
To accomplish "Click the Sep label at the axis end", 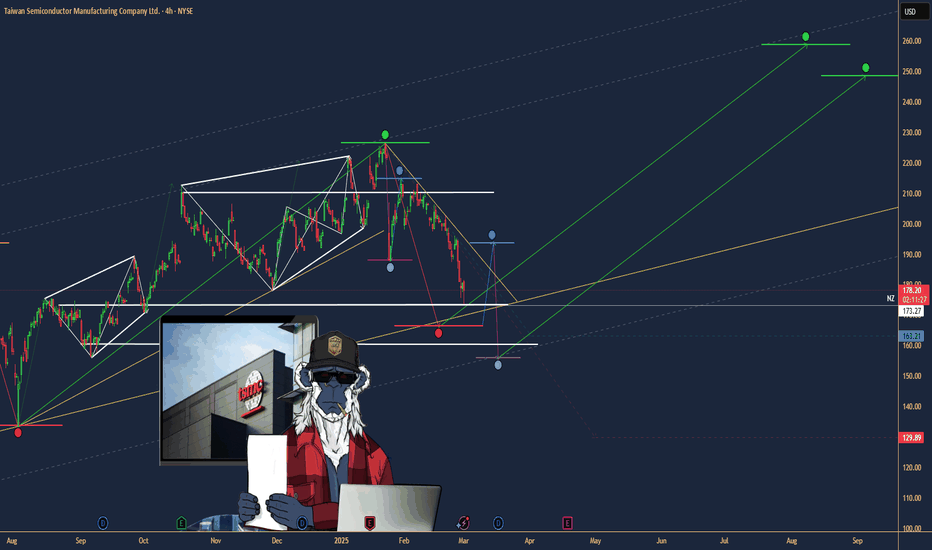I will click(857, 541).
